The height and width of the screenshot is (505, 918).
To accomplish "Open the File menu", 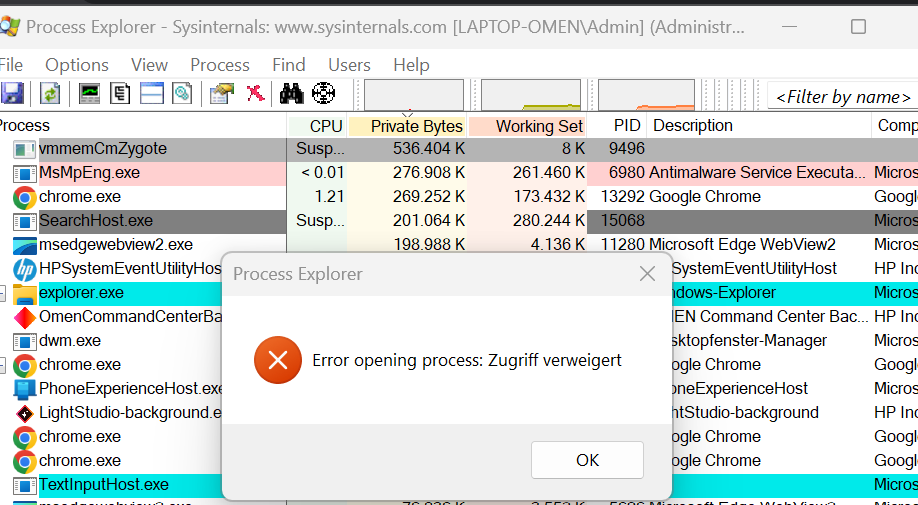I will click(11, 65).
